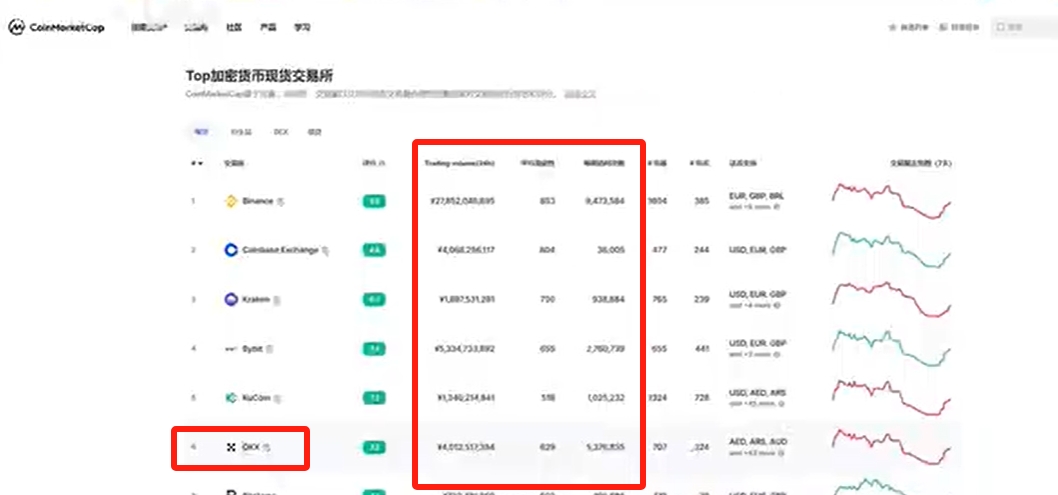Click OKX fiat text AED, ARS, AUD
This screenshot has width=1058, height=495.
pyautogui.click(x=758, y=442)
